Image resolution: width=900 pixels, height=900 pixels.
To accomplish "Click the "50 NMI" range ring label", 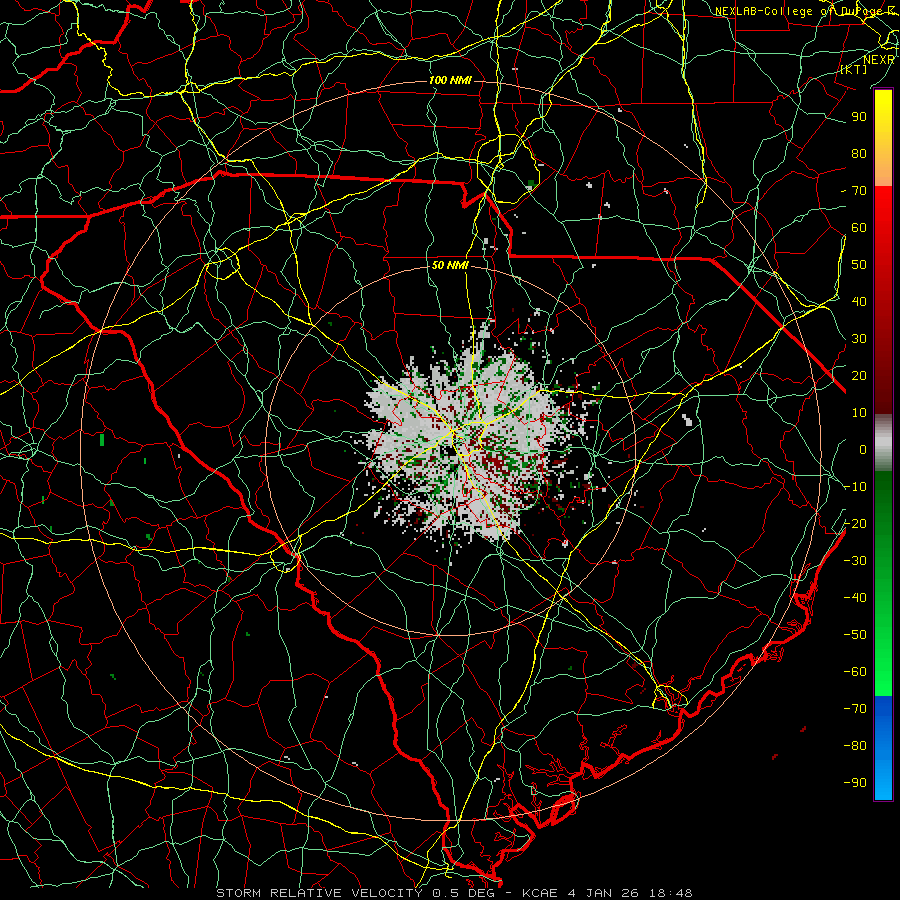I will (450, 265).
